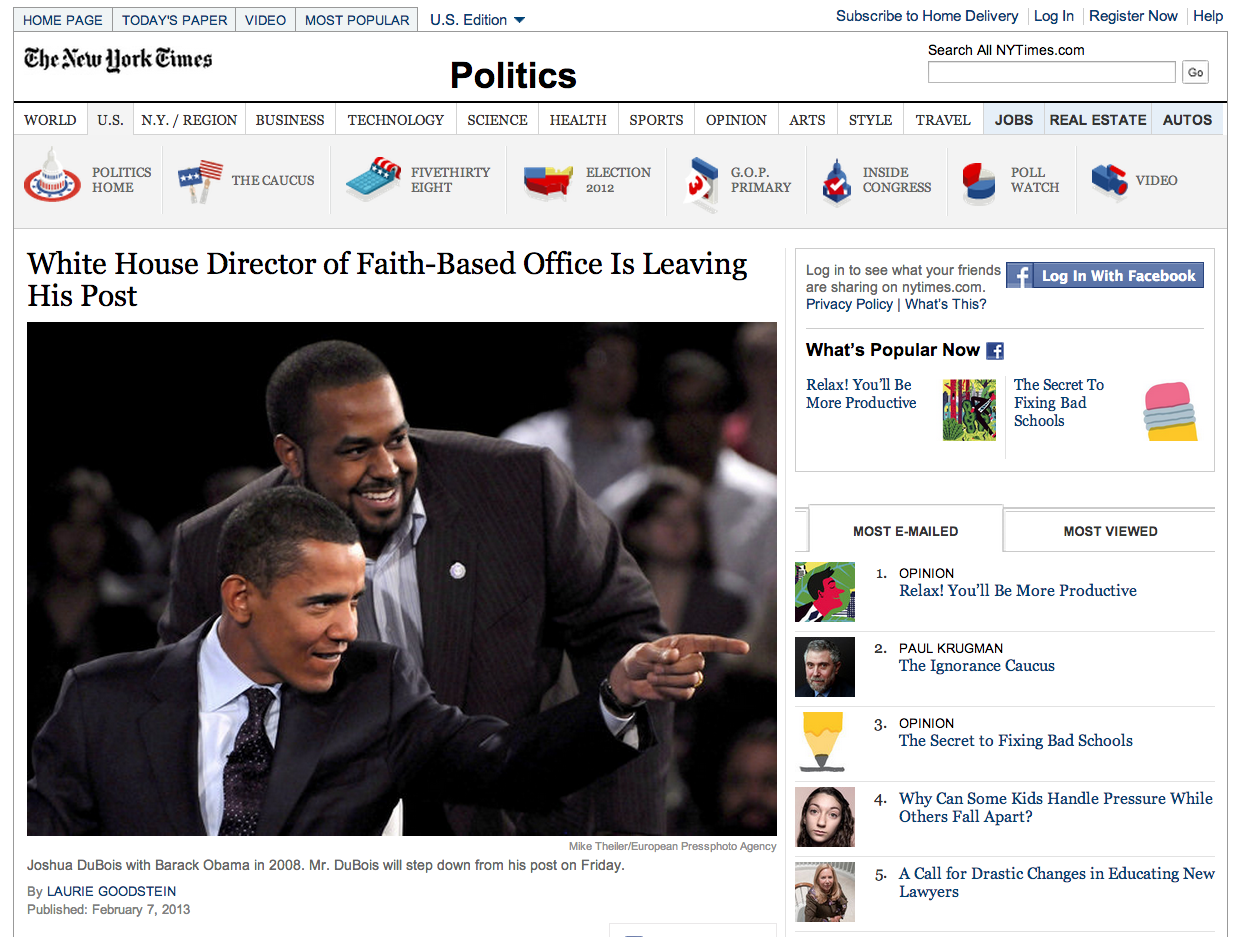This screenshot has width=1250, height=937.
Task: Select the top VIDEO tab
Action: 266,20
